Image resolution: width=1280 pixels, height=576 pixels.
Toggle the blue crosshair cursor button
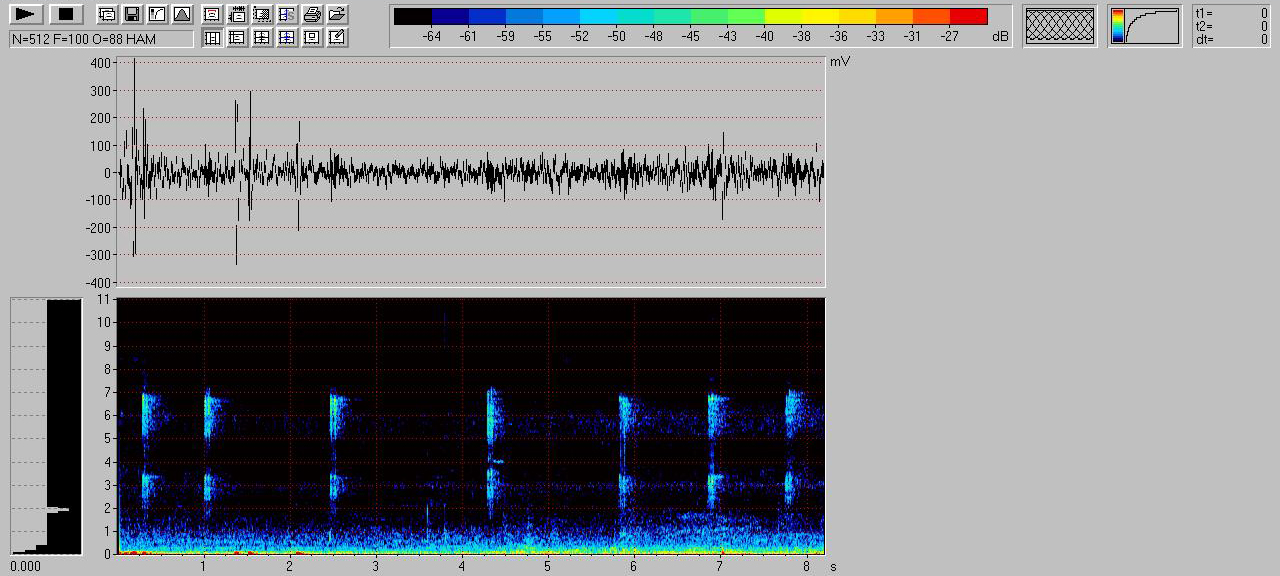click(287, 38)
